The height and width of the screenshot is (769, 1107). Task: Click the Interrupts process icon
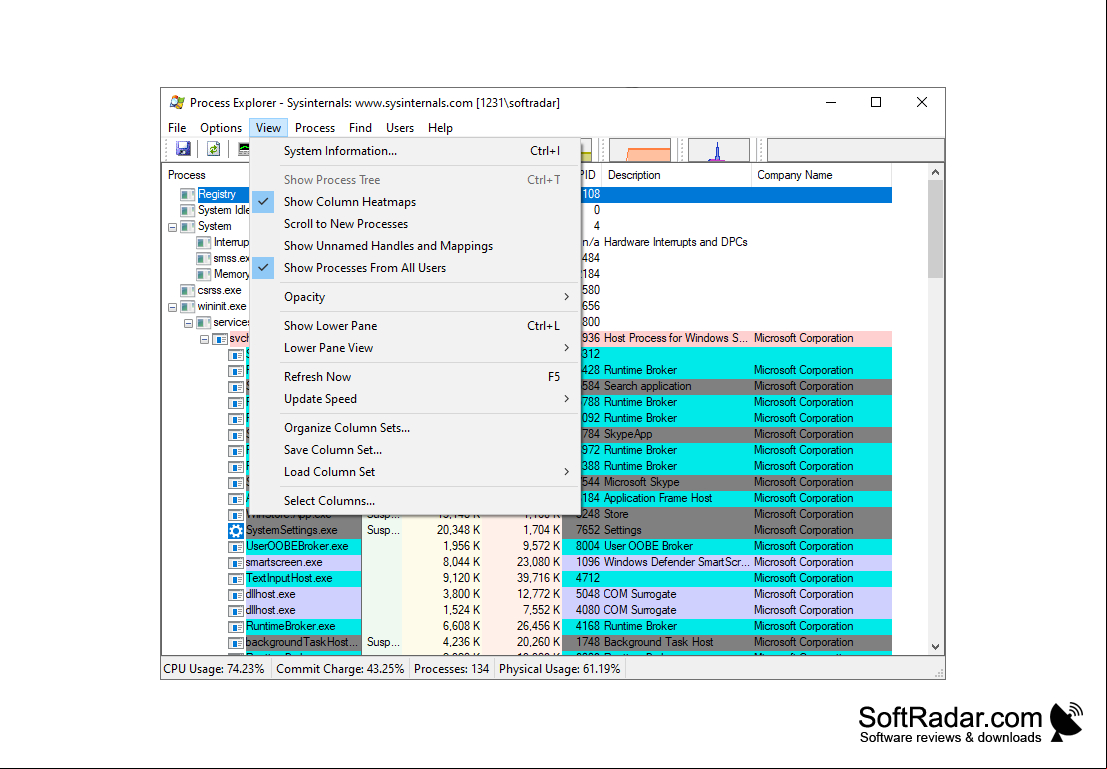coord(203,242)
